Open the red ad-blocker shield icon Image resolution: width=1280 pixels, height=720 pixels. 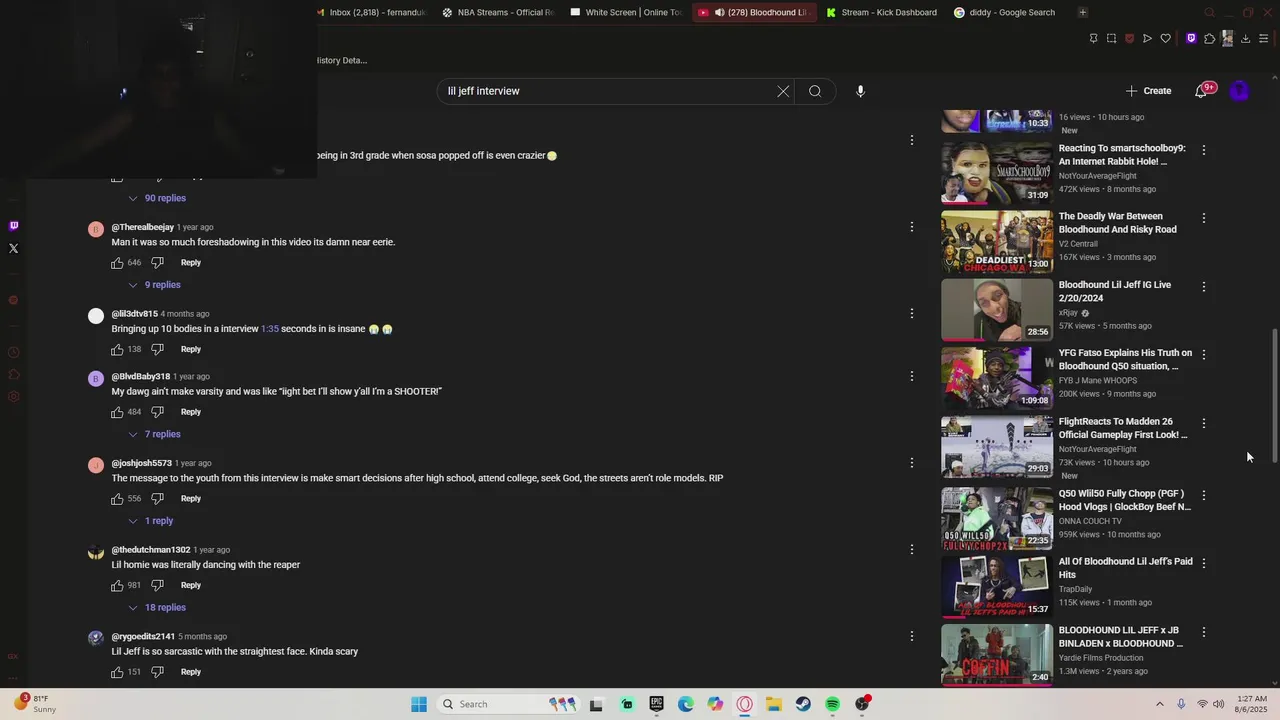[x=1129, y=39]
